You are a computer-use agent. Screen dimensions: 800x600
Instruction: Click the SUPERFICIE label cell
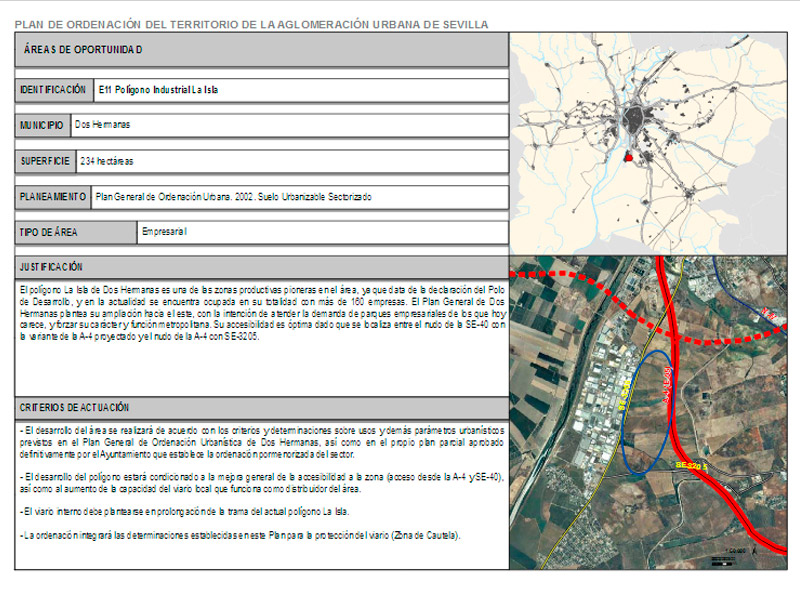pos(45,160)
